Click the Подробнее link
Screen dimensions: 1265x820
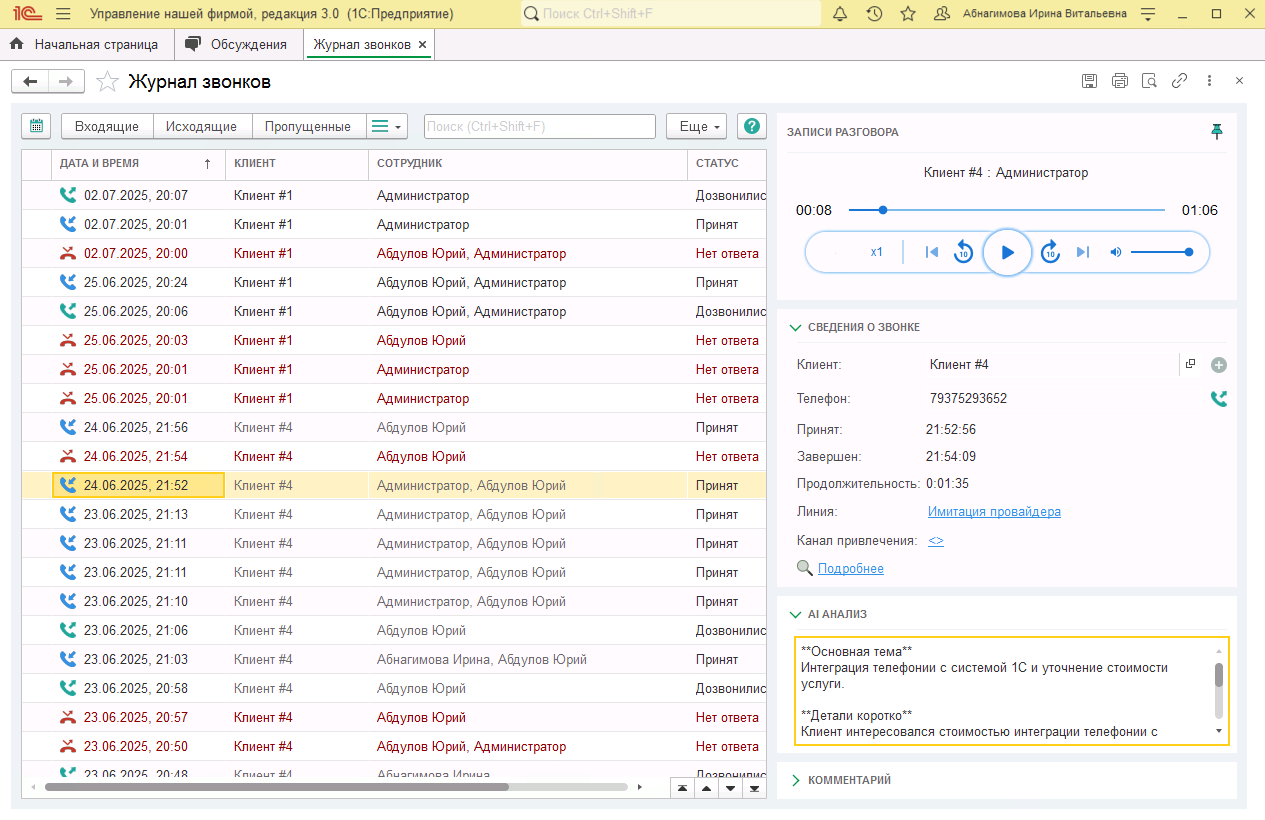[x=850, y=569]
